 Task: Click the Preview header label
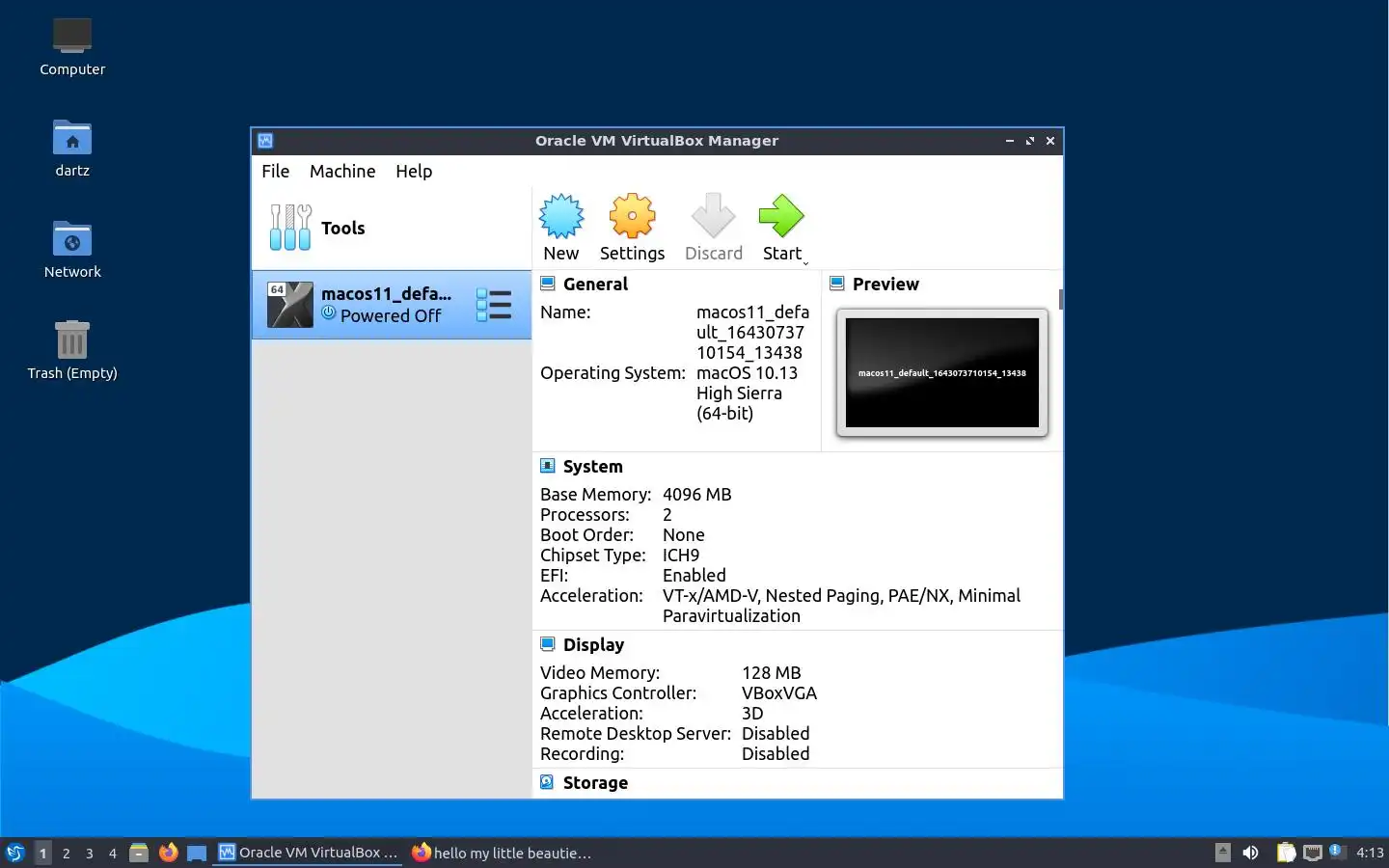point(885,285)
